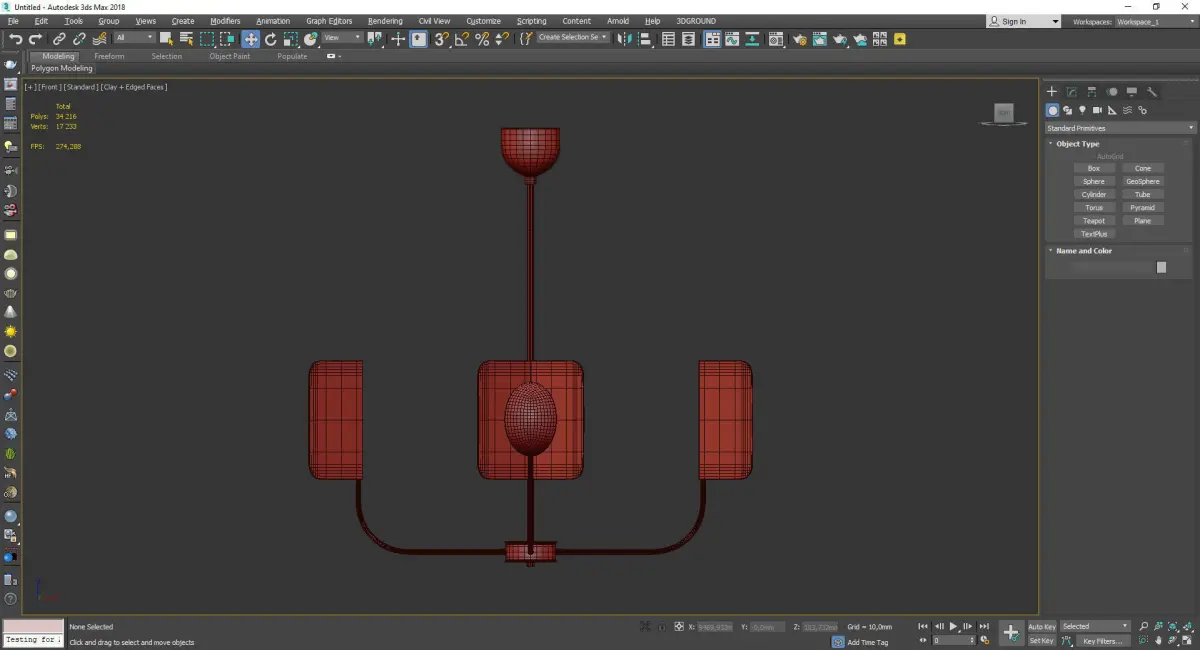The width and height of the screenshot is (1200, 650).
Task: Click the Undo arrow in the toolbar
Action: (15, 39)
